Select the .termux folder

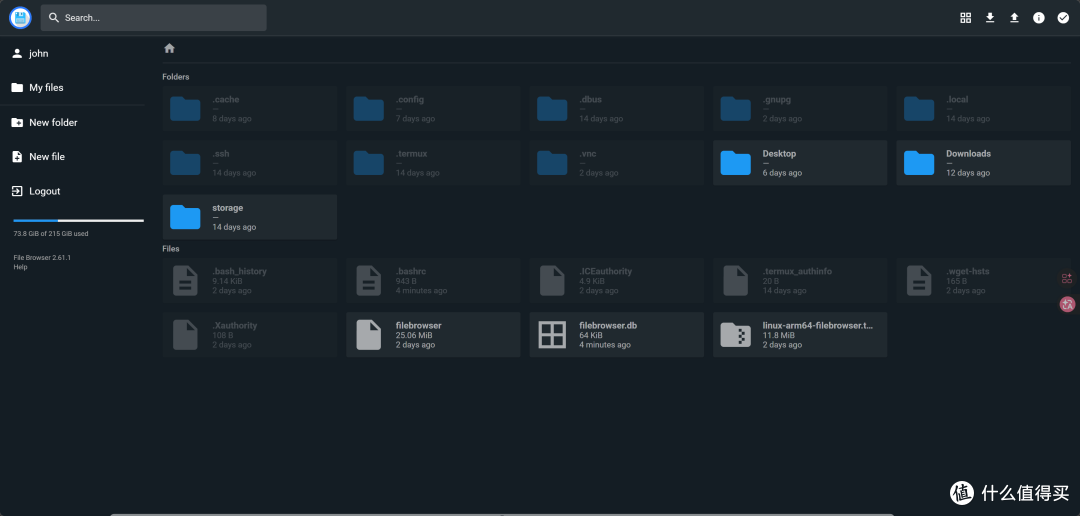(x=433, y=163)
